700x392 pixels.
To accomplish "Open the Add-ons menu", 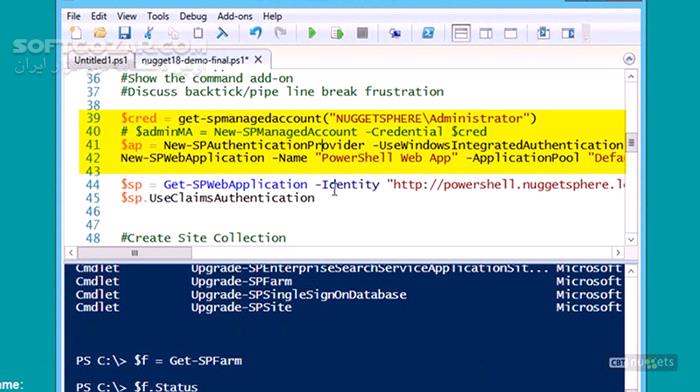I will click(235, 17).
